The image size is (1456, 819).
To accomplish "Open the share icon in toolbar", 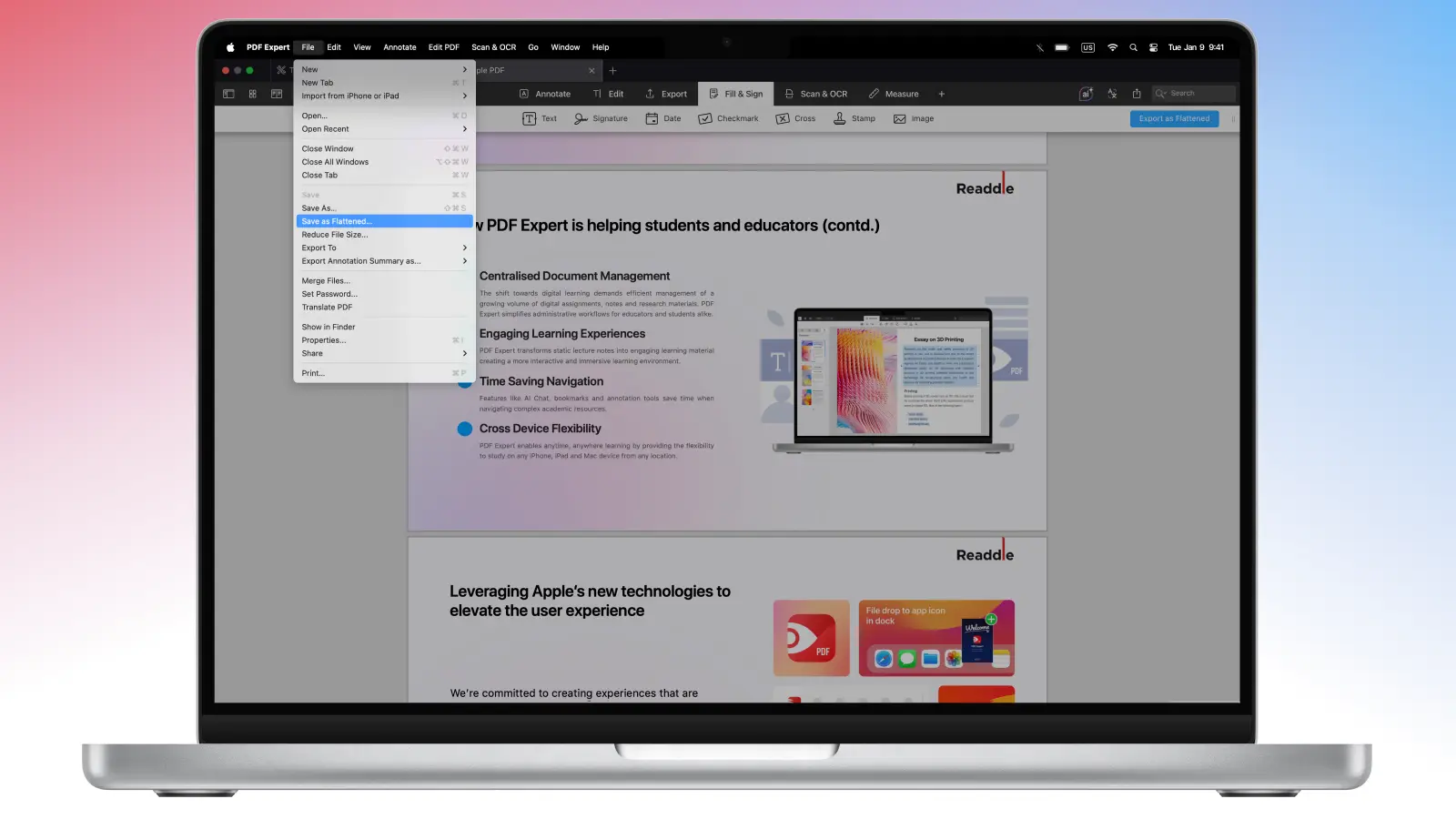I will [1137, 94].
